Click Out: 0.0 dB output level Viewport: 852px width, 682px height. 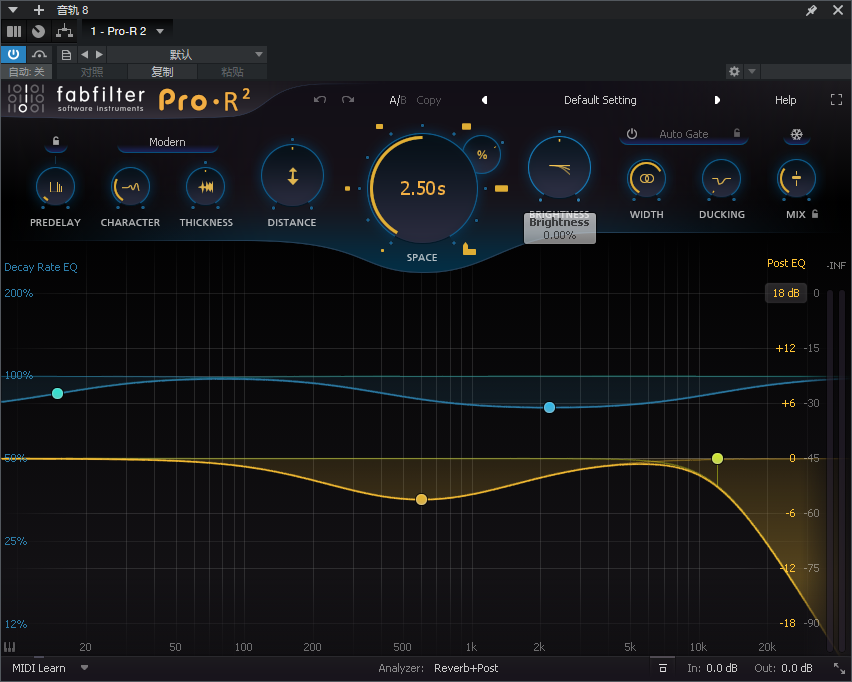coord(783,668)
